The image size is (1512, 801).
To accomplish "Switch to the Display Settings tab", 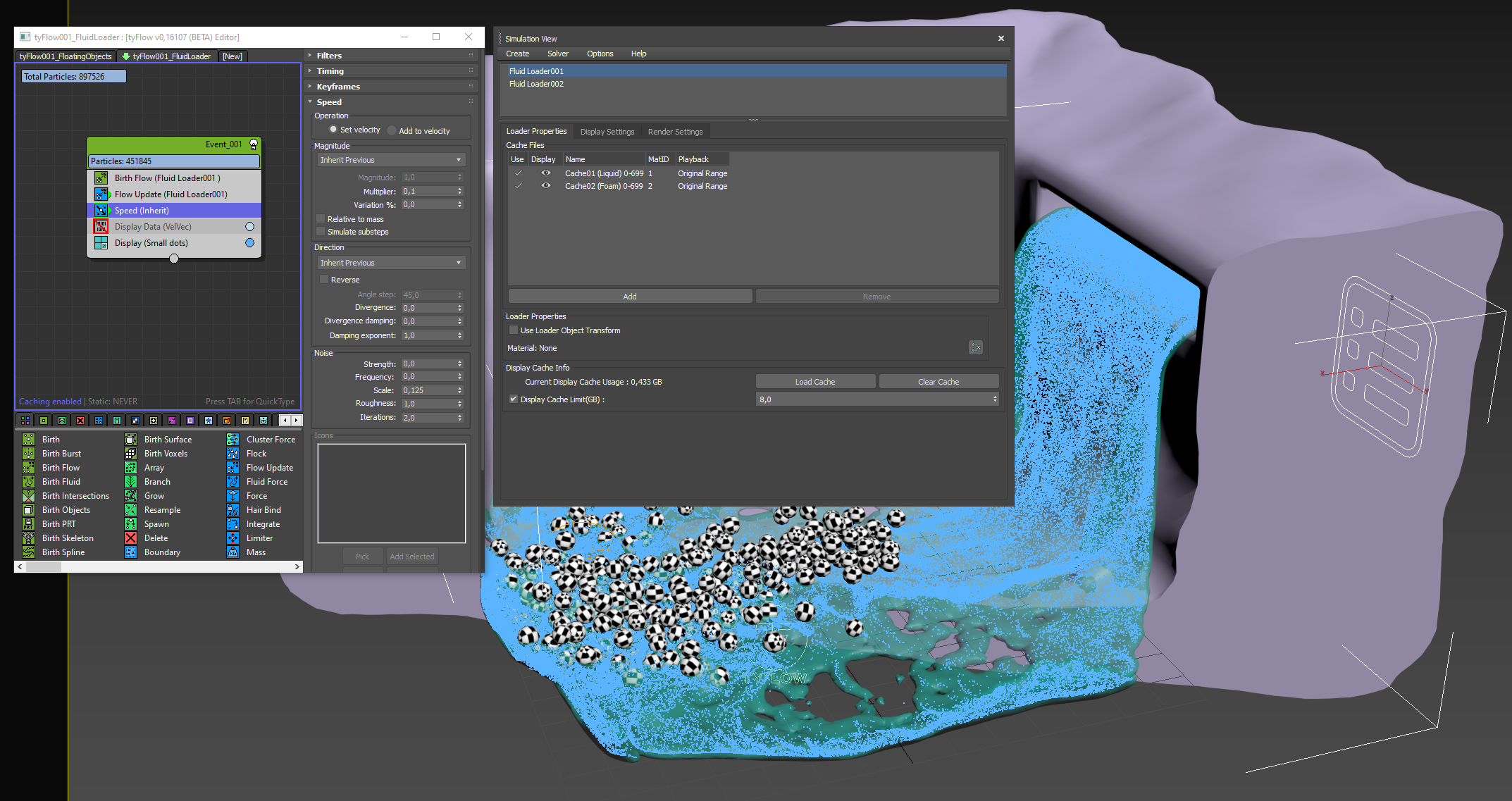I will click(607, 132).
